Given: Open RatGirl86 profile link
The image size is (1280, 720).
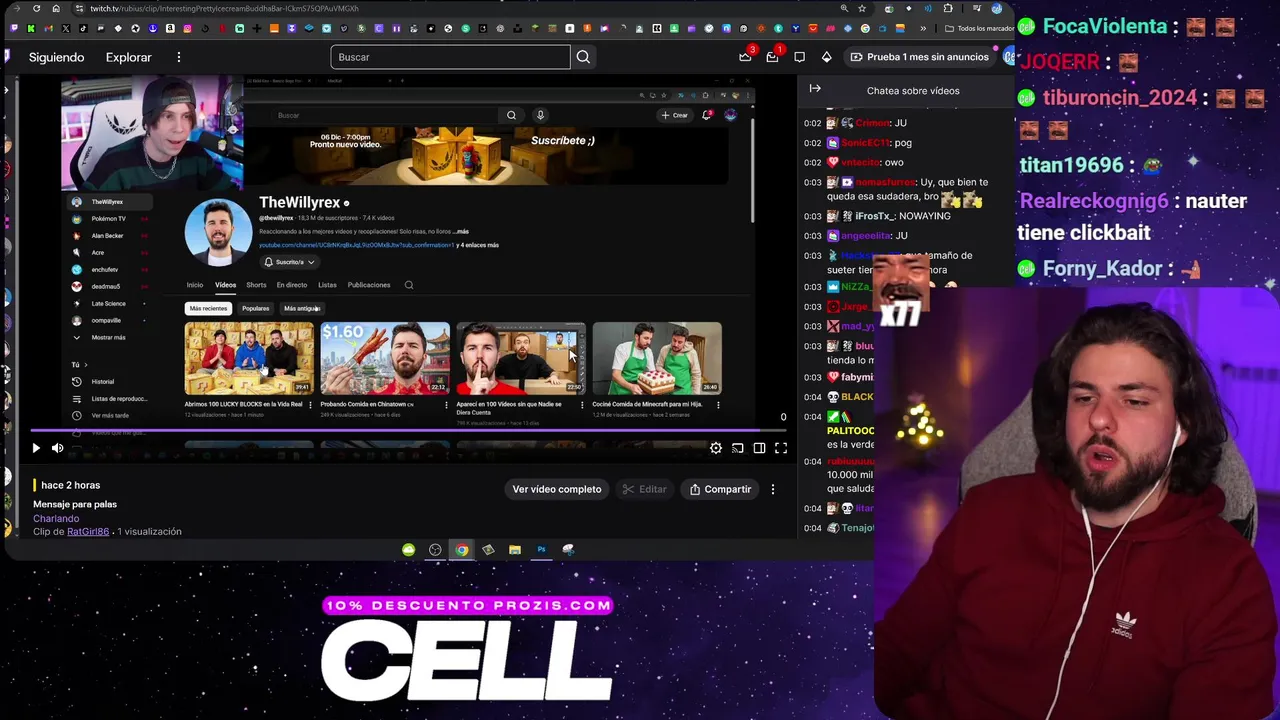Looking at the screenshot, I should point(88,532).
